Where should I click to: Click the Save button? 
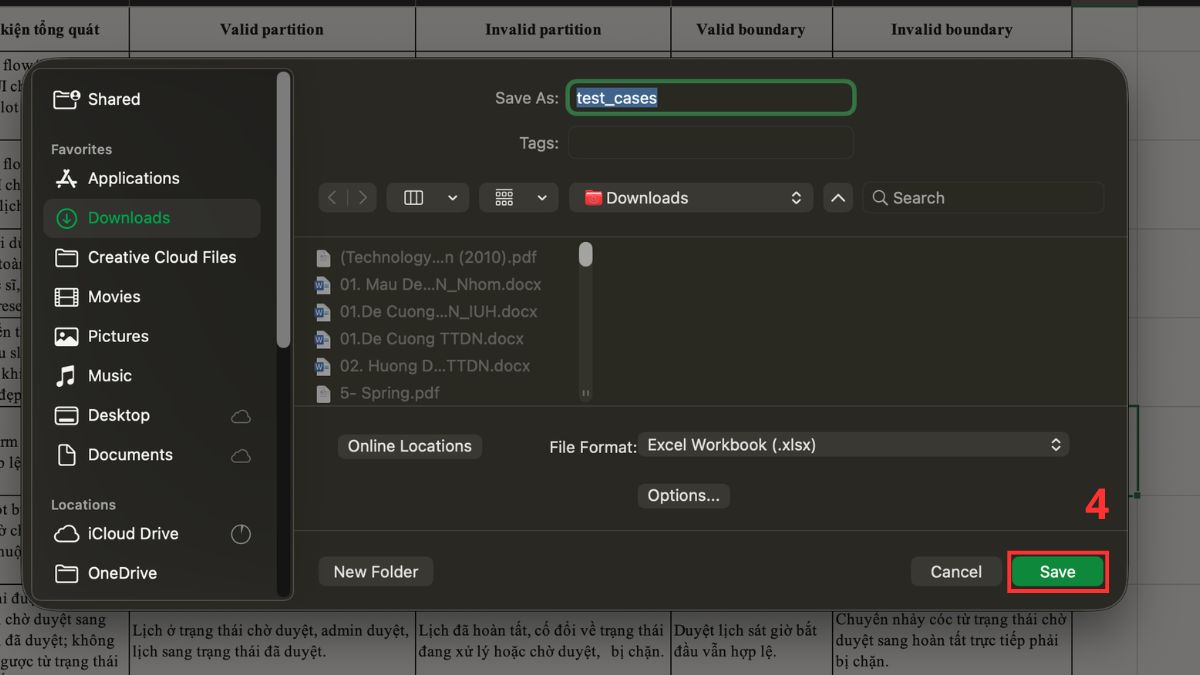[1057, 572]
